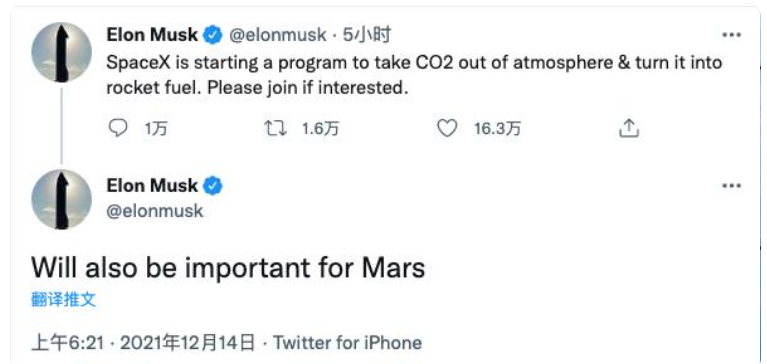The width and height of the screenshot is (767, 364).
Task: Click the 上午6:21 2021年12月14日 timestamp
Action: coord(143,342)
